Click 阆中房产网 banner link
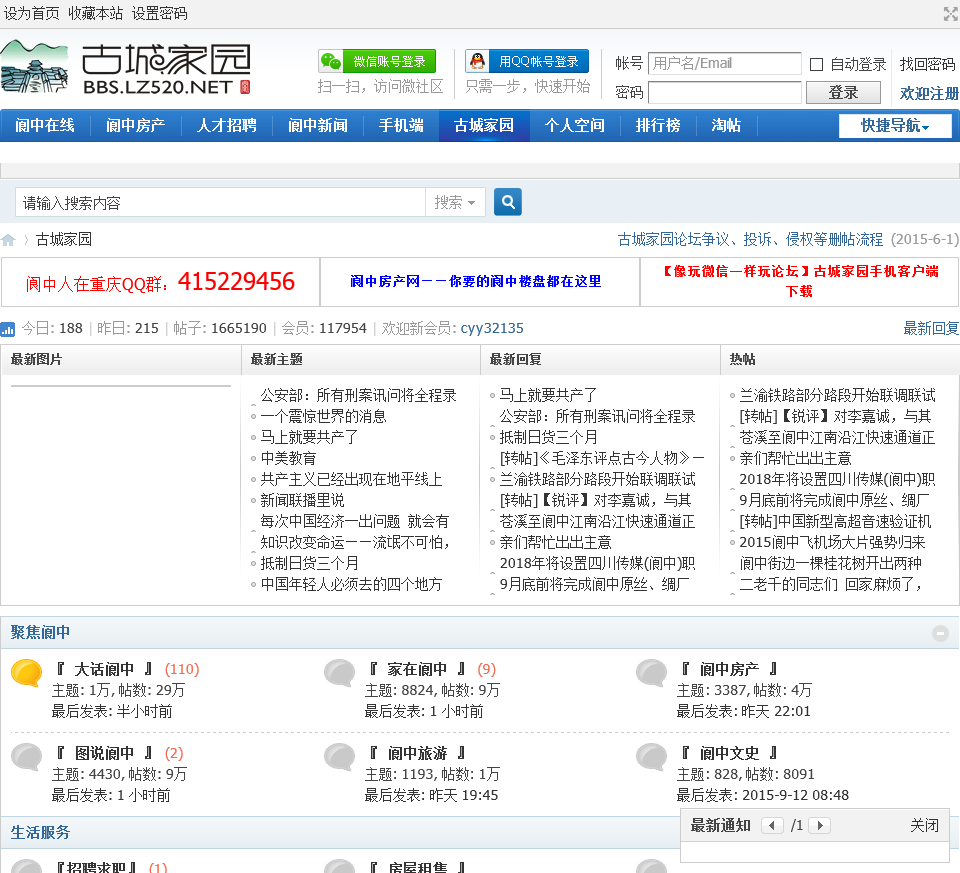960x873 pixels. click(476, 281)
